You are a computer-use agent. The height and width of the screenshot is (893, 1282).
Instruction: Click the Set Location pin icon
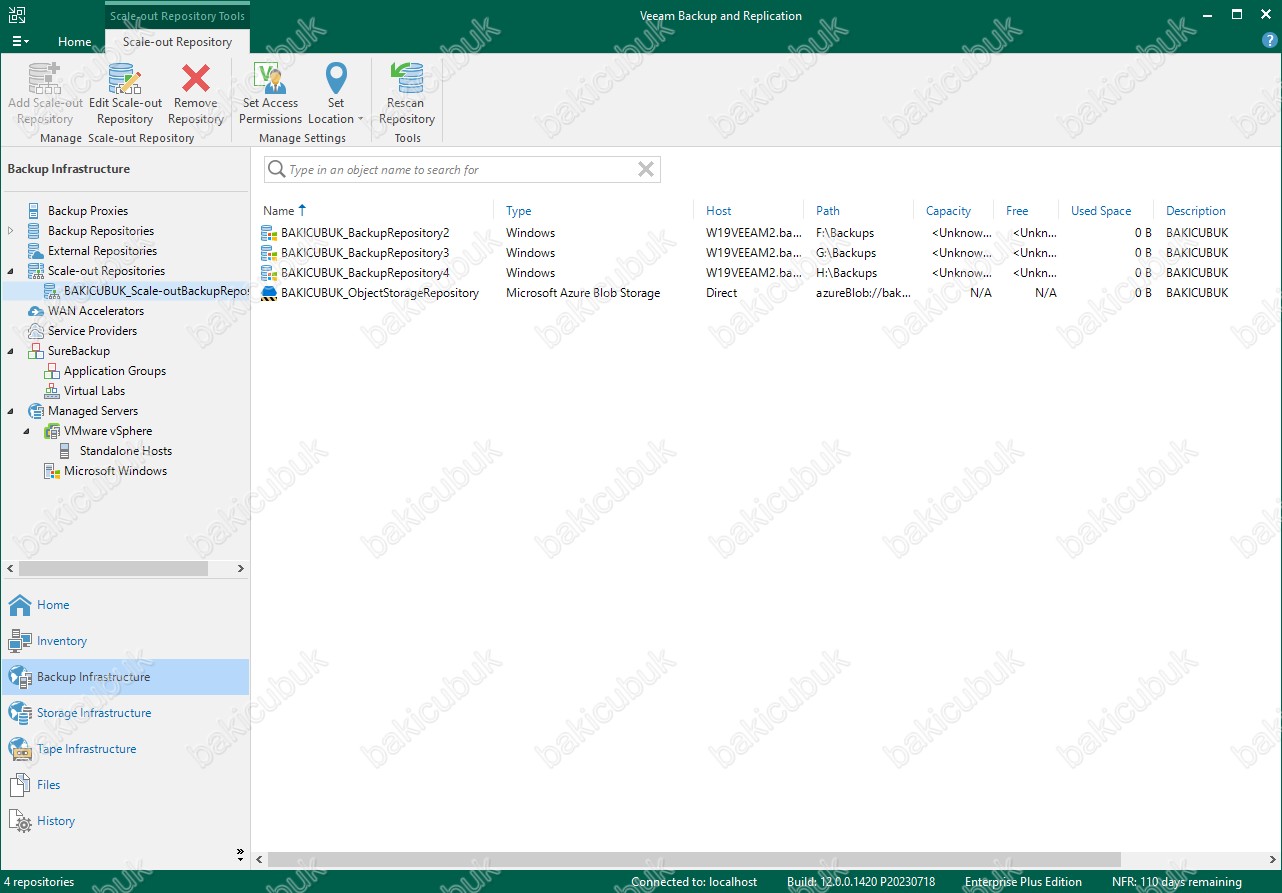click(x=336, y=77)
